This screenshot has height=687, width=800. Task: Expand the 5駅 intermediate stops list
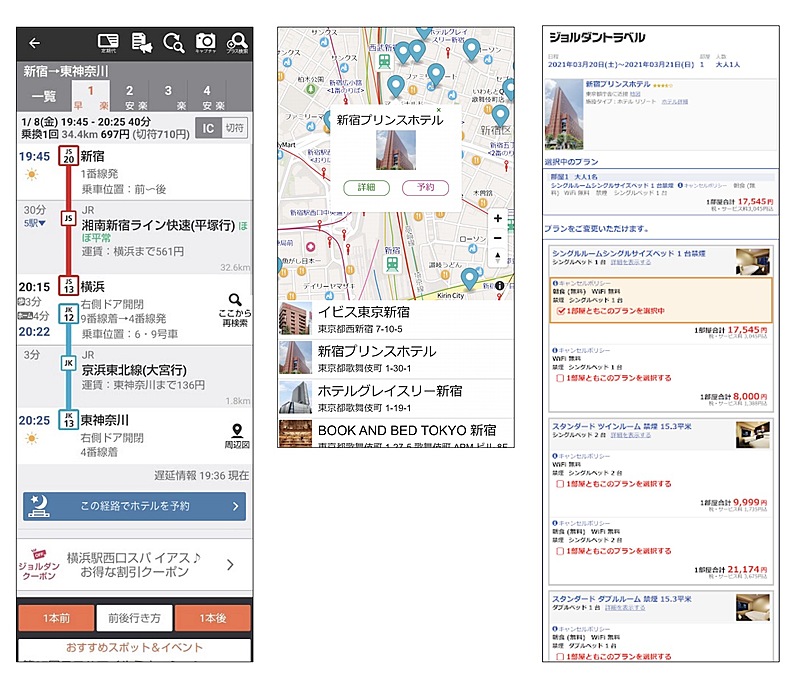pyautogui.click(x=35, y=223)
